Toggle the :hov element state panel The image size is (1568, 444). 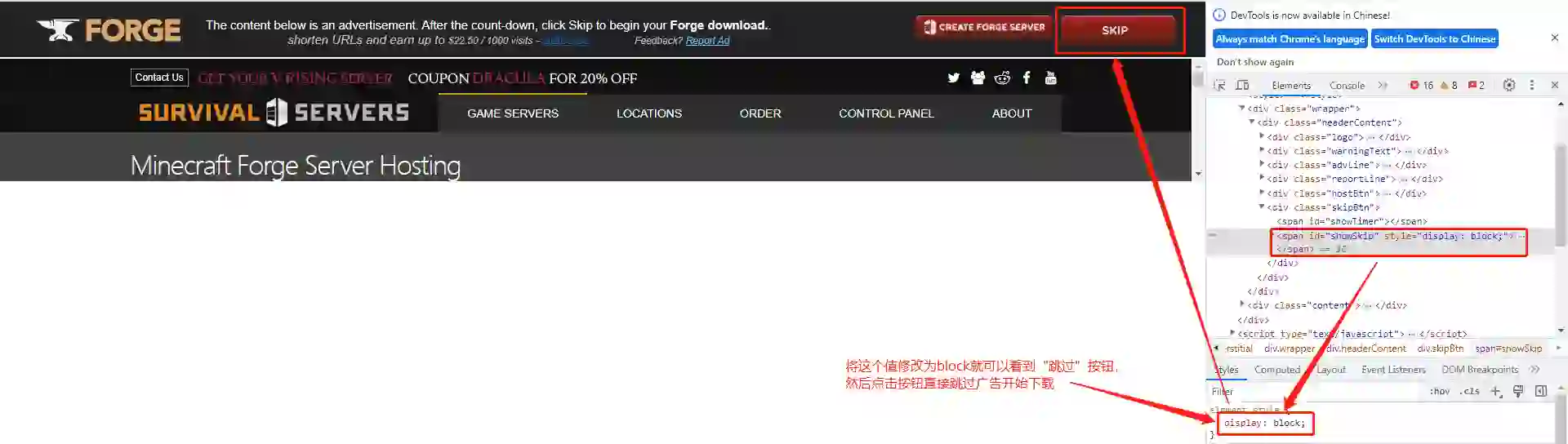1439,392
